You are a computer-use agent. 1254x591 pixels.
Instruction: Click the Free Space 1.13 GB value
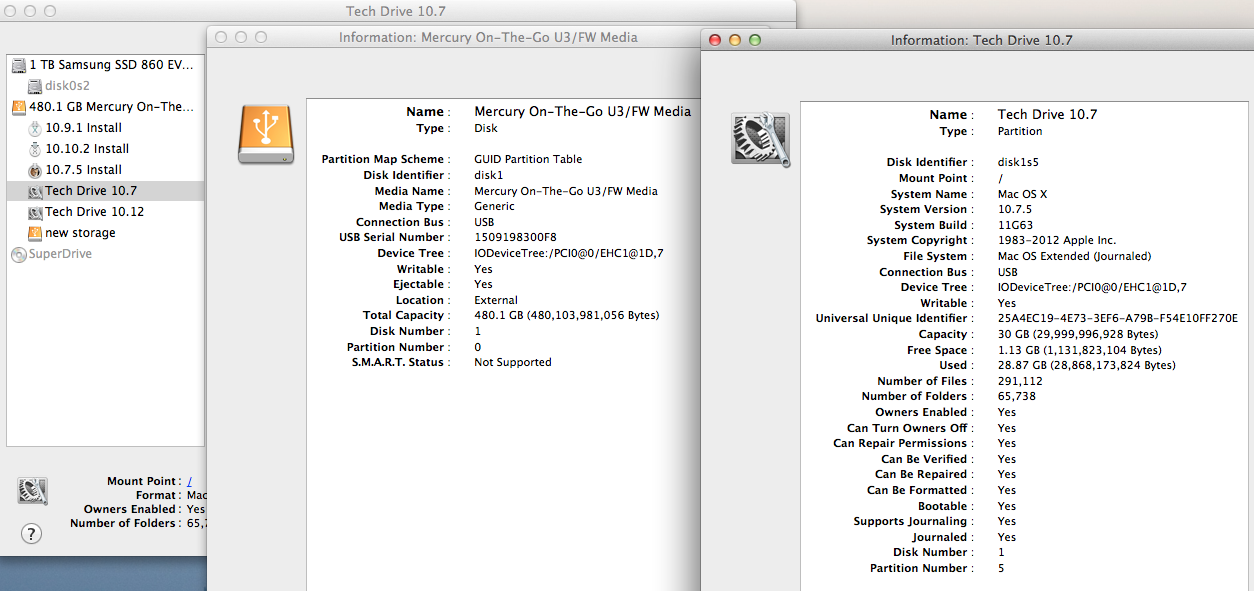coord(1080,351)
